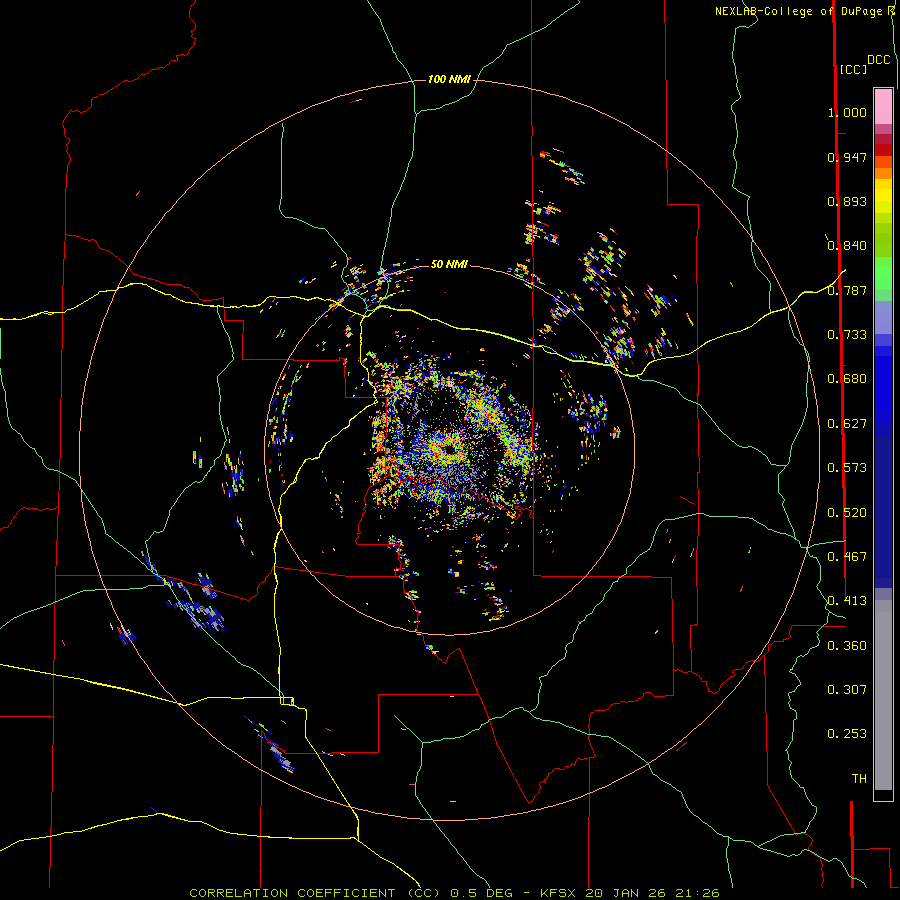This screenshot has width=900, height=900.
Task: Pick the yellow segment of the color bar
Action: (x=883, y=196)
